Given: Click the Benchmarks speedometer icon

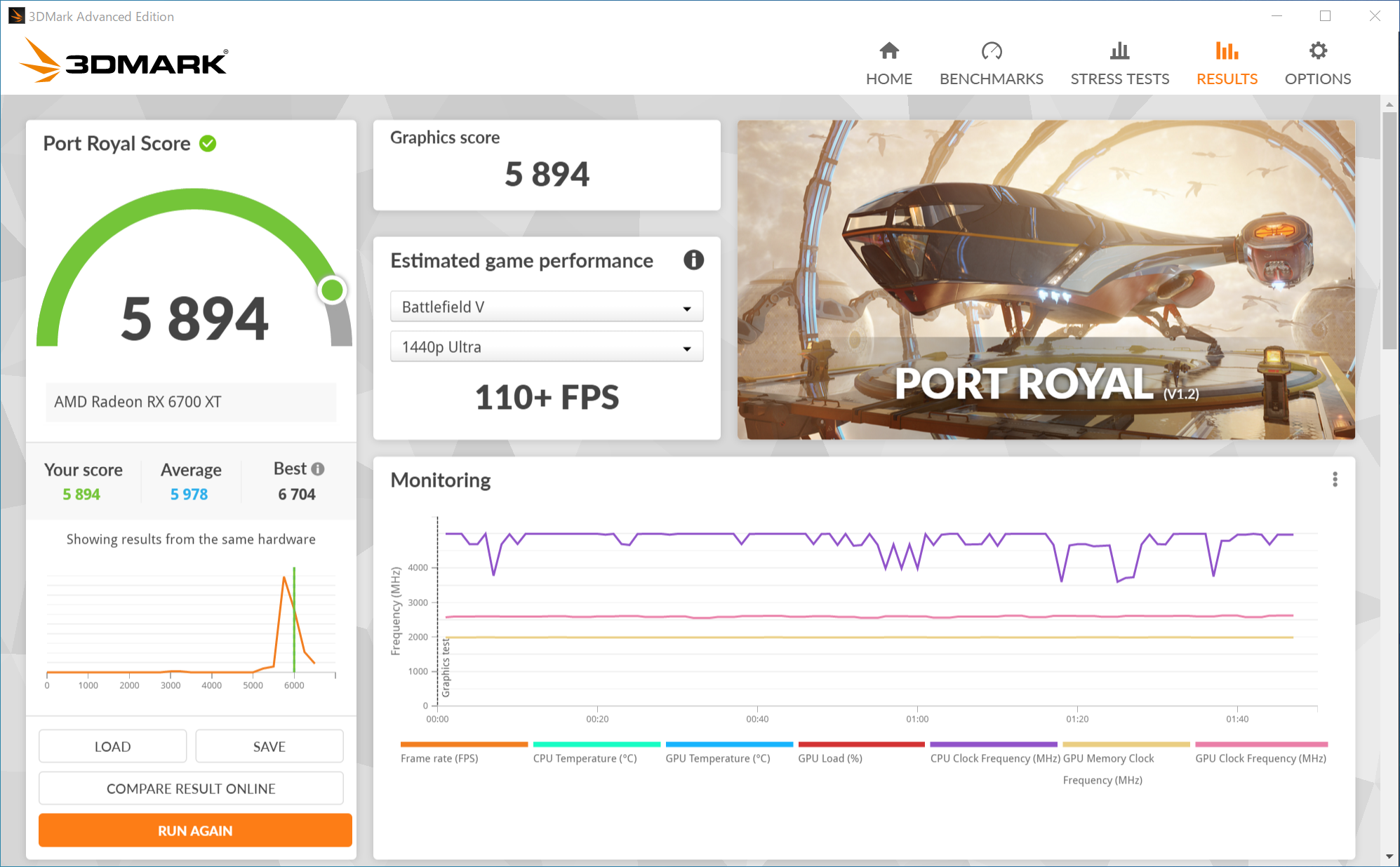Looking at the screenshot, I should [x=991, y=51].
